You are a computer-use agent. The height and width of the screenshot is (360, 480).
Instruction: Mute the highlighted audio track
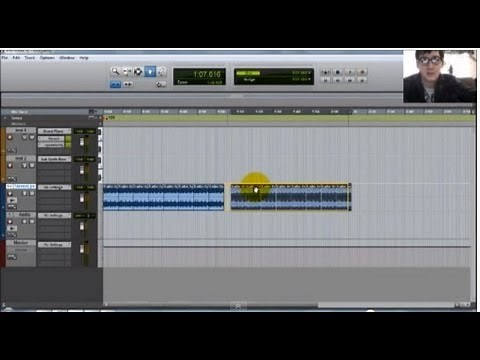click(x=32, y=193)
